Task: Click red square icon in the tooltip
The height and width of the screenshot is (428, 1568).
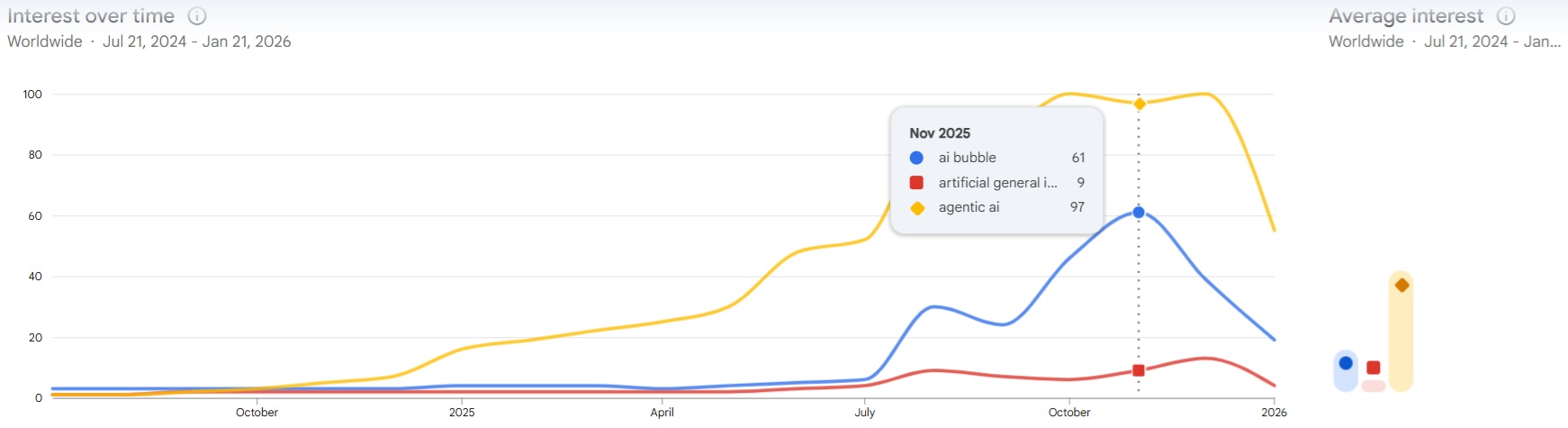Action: click(x=916, y=183)
